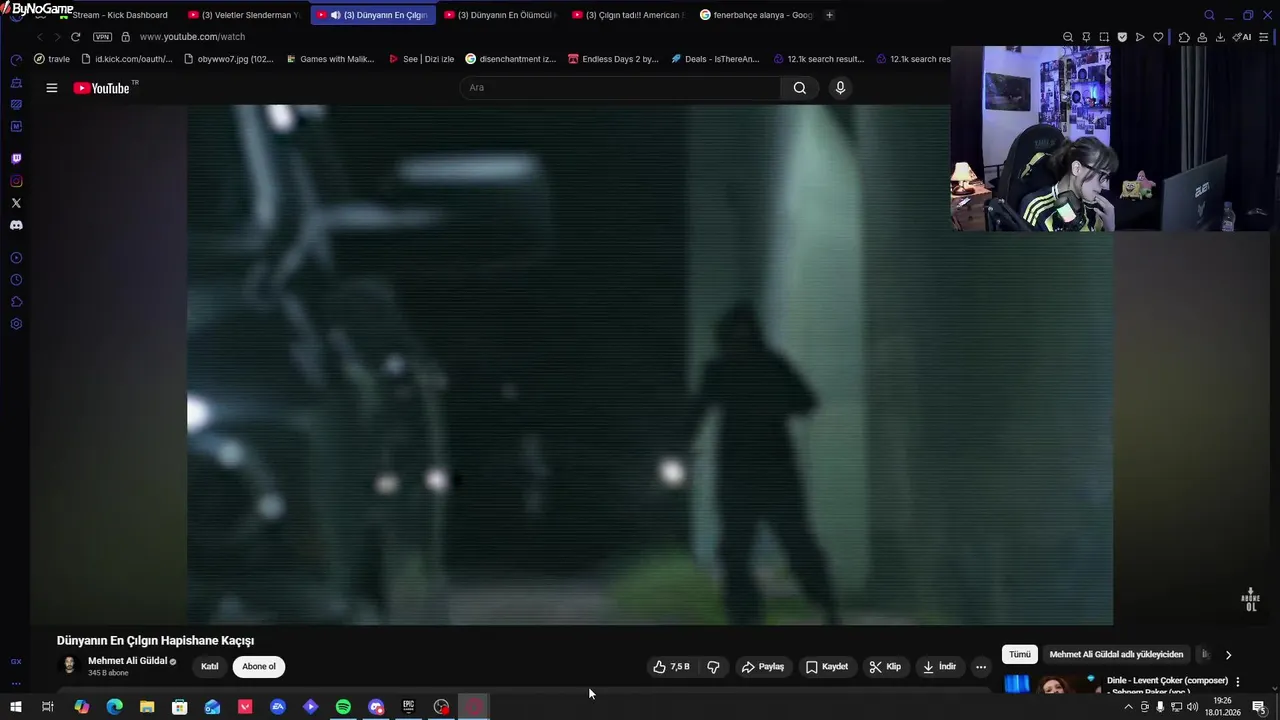The width and height of the screenshot is (1280, 720).
Task: Click the Abone ol subscribe button
Action: point(259,667)
